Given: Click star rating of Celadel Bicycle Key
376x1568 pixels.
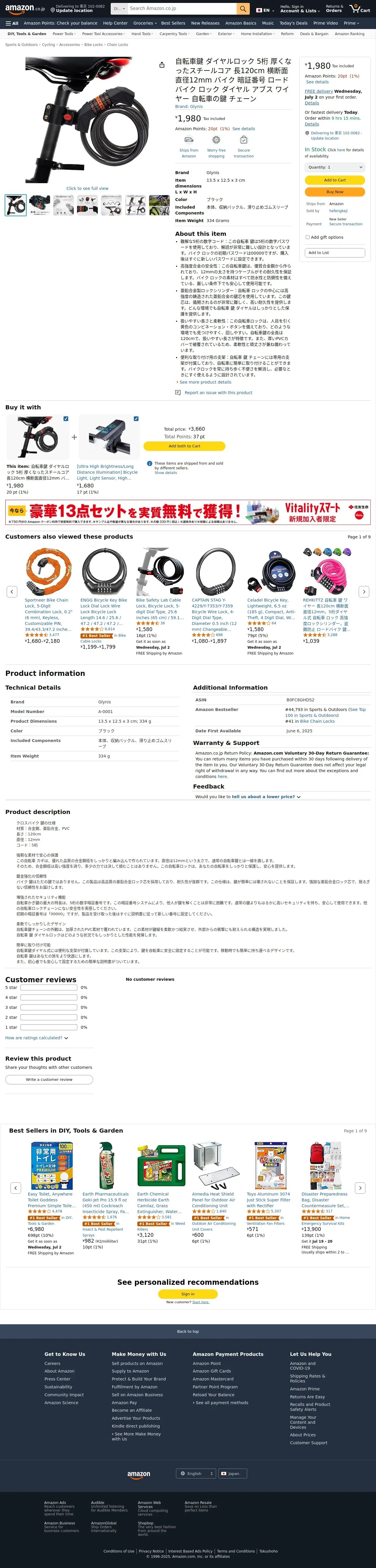Looking at the screenshot, I should (x=259, y=623).
